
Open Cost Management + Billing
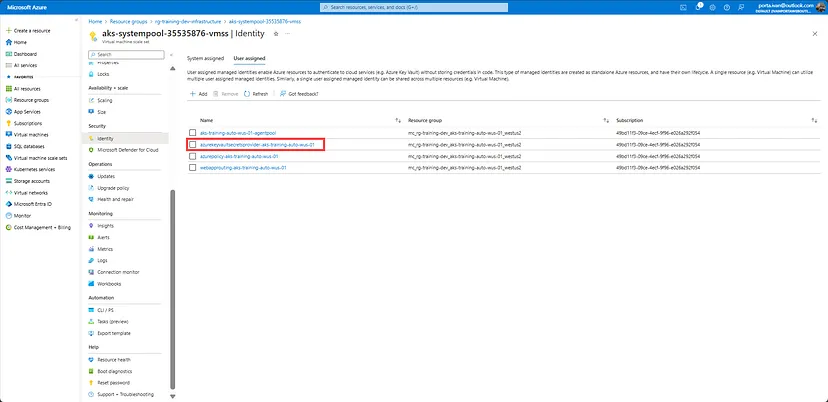[42, 228]
